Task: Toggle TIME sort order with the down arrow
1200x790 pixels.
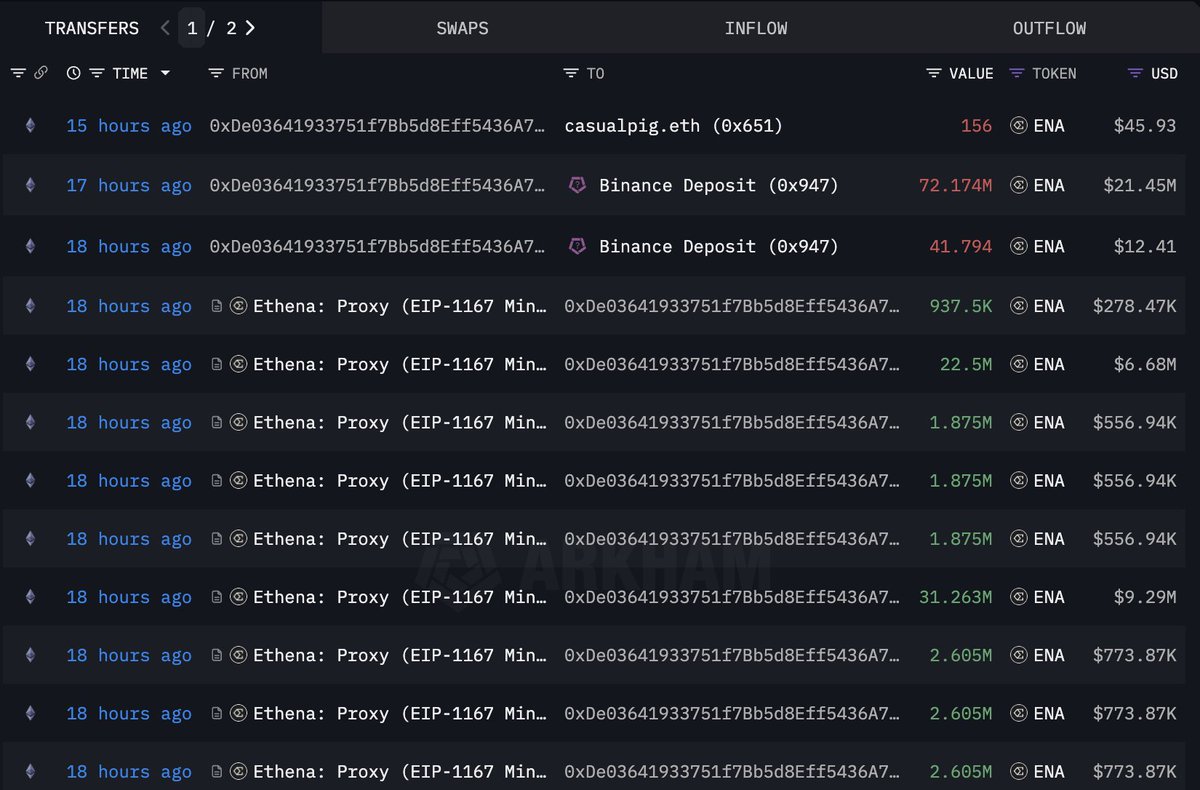Action: click(165, 73)
